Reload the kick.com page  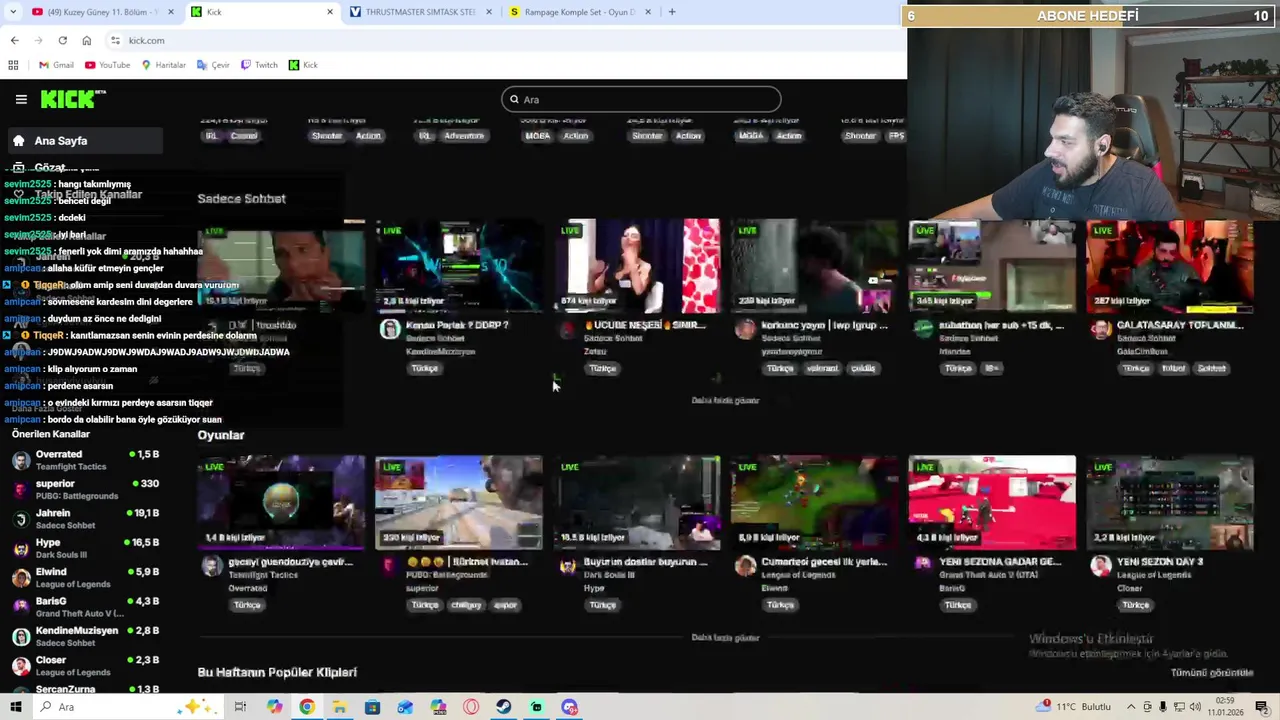point(62,40)
